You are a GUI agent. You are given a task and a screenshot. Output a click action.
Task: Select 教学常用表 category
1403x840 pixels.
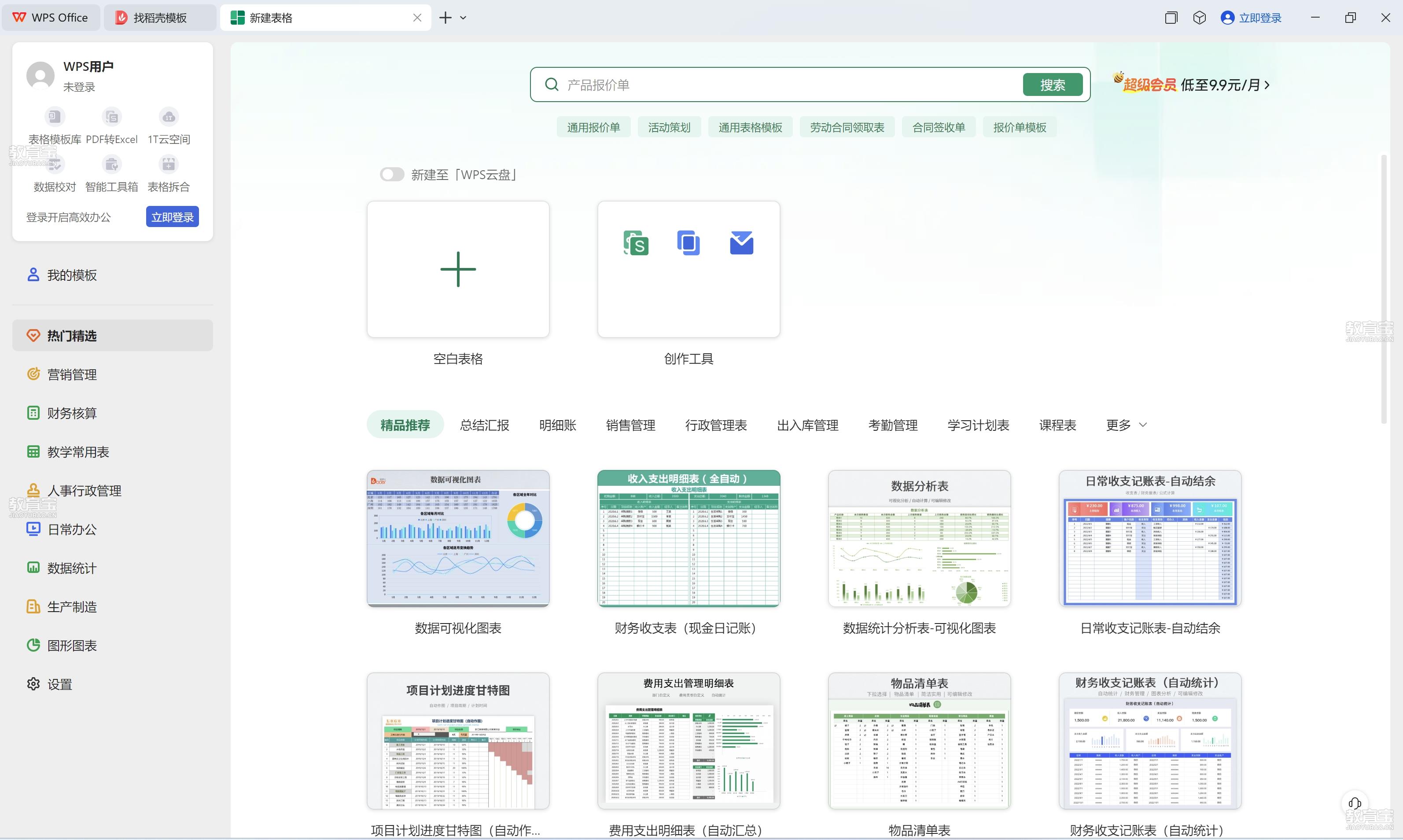[113, 452]
